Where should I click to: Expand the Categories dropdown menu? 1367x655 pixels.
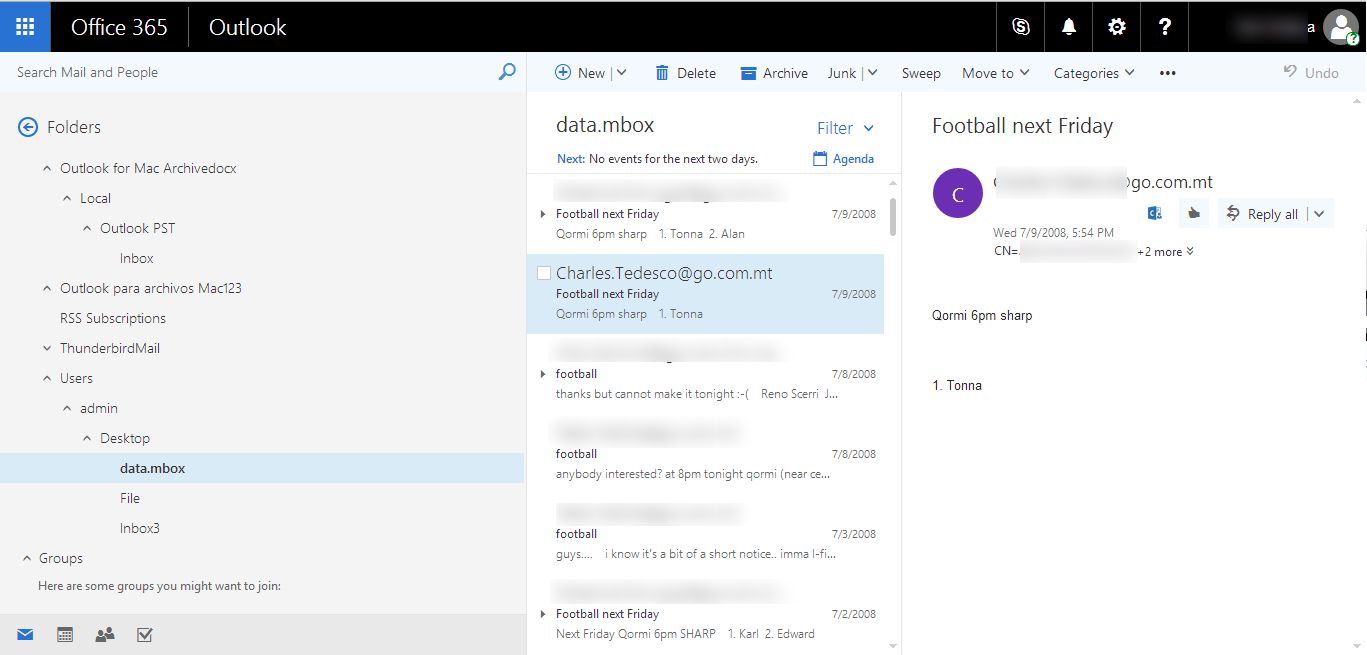click(1094, 73)
